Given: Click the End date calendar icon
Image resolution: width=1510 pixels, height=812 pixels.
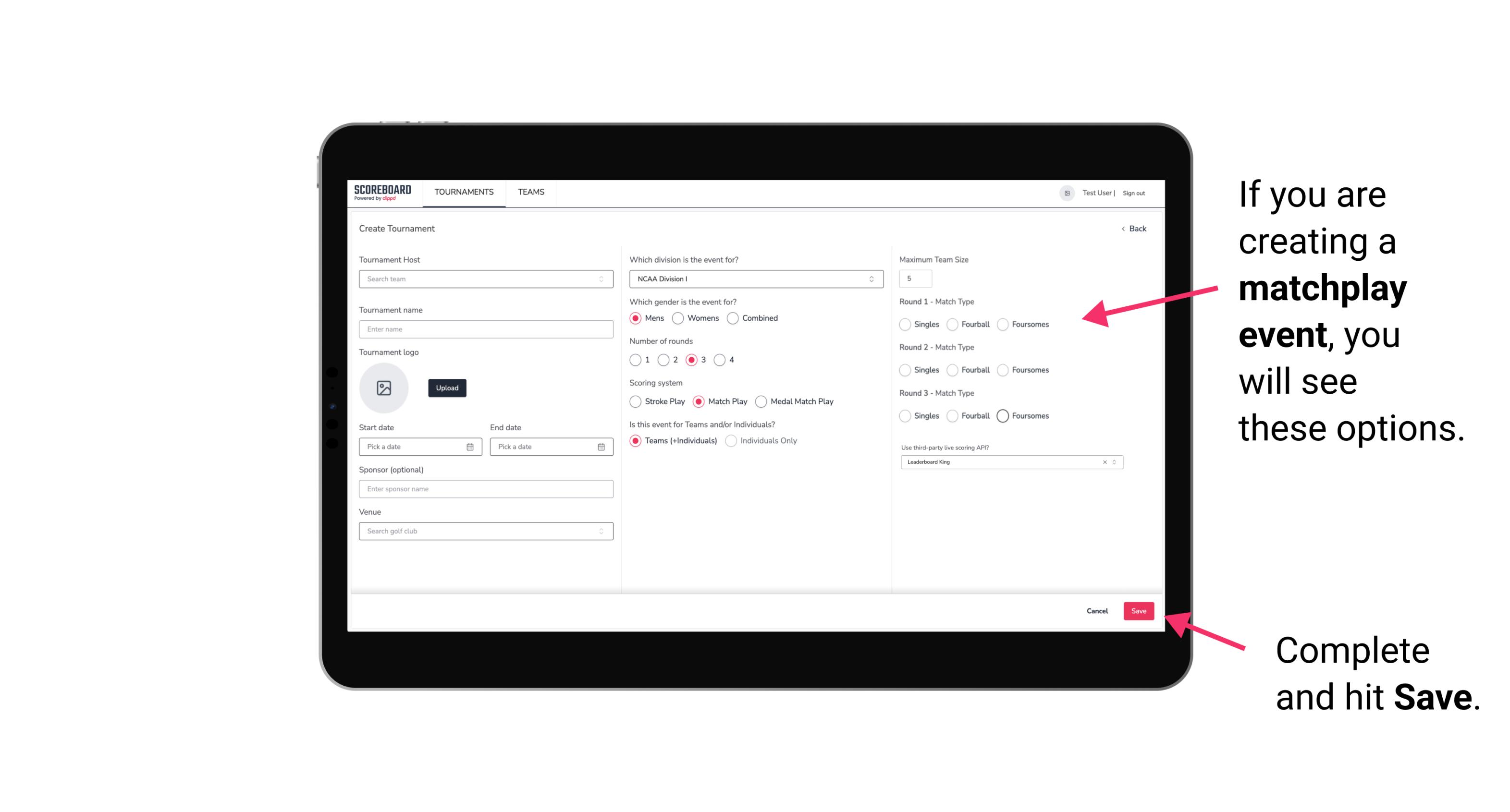Looking at the screenshot, I should click(600, 446).
